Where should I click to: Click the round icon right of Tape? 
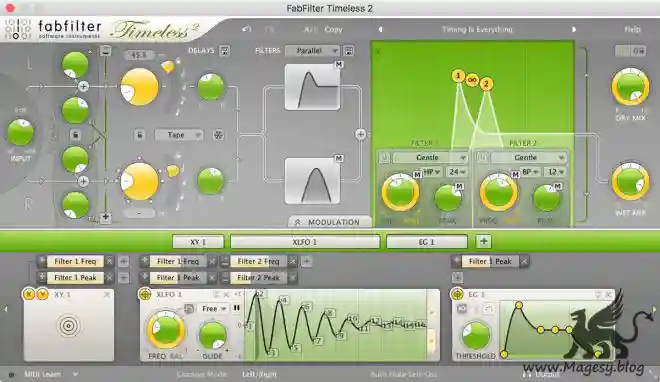[218, 135]
